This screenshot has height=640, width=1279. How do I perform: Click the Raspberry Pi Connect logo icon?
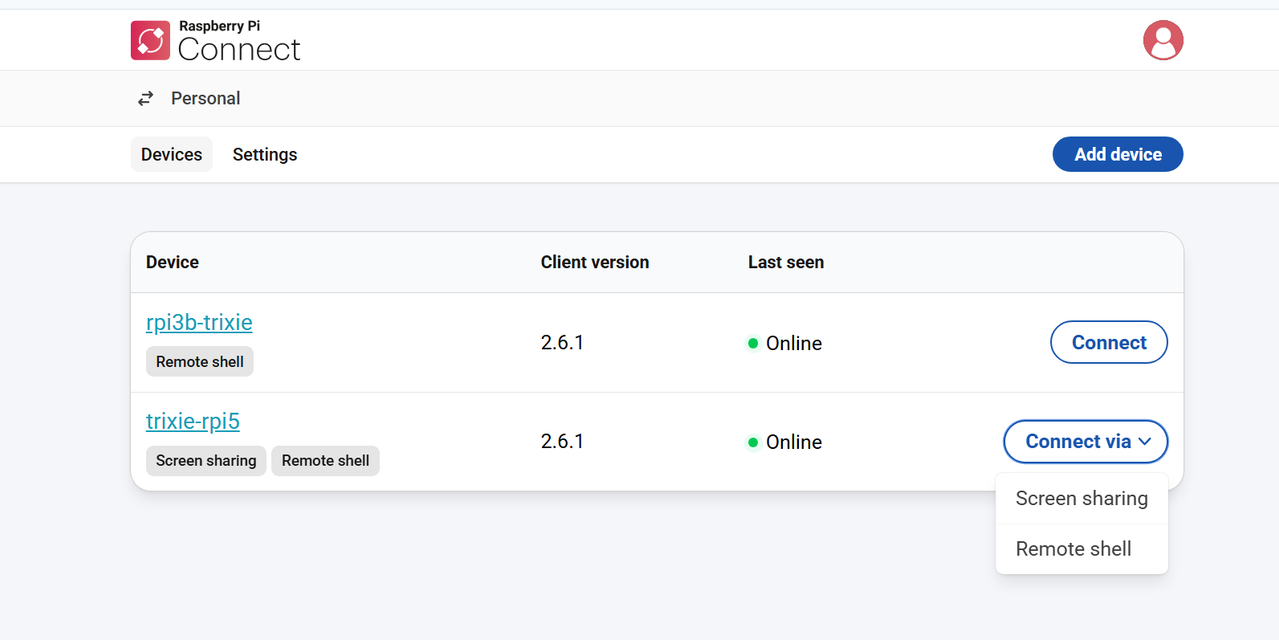pos(150,40)
